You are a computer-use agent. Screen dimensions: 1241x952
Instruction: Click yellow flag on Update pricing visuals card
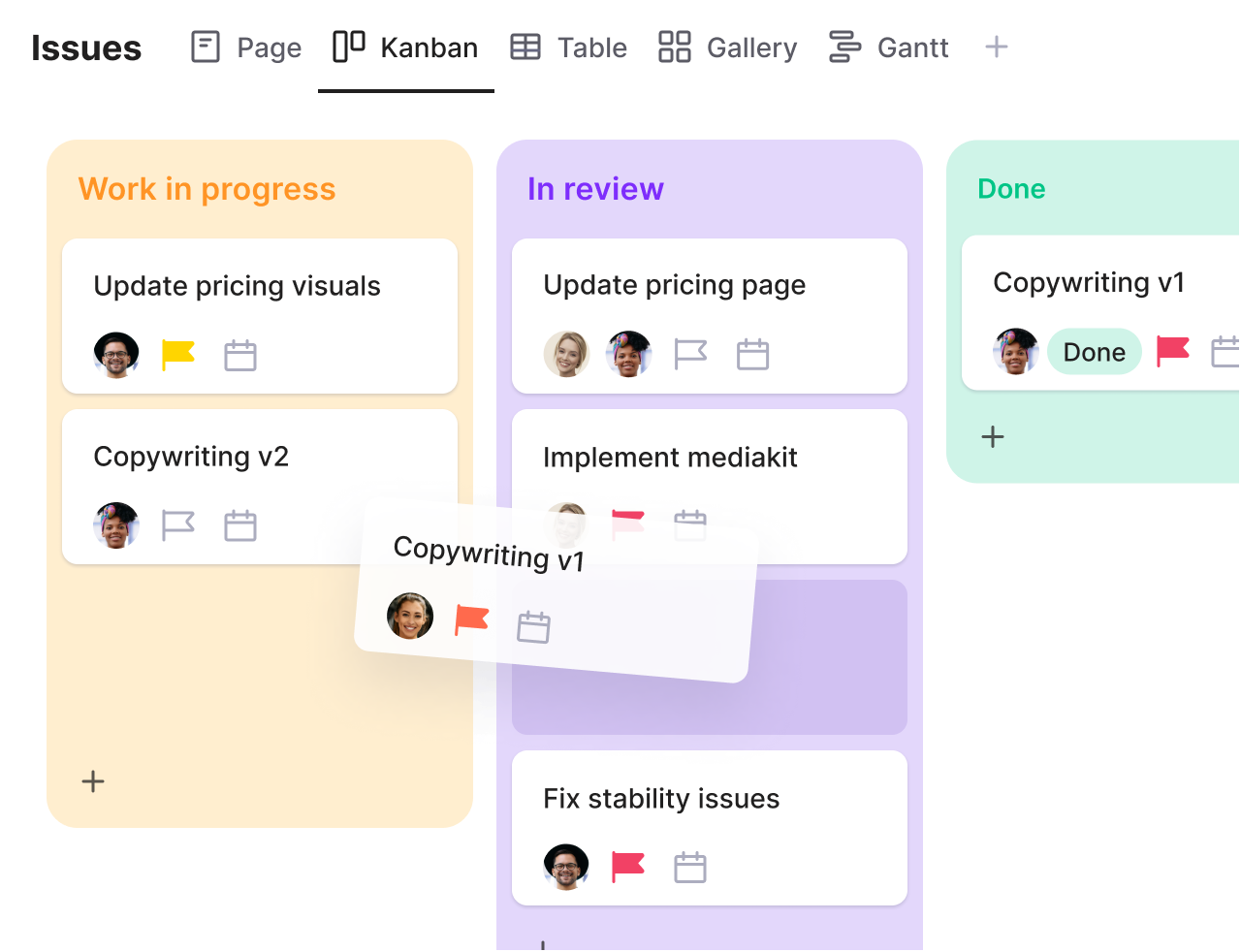tap(178, 355)
